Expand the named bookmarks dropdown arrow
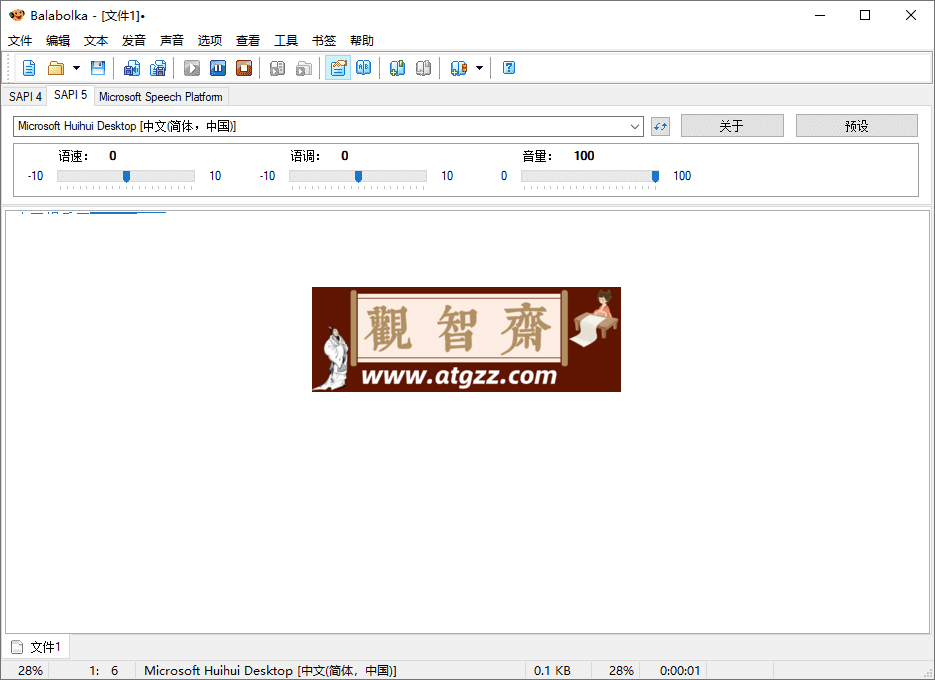Screen dimensions: 935x680 coord(479,68)
